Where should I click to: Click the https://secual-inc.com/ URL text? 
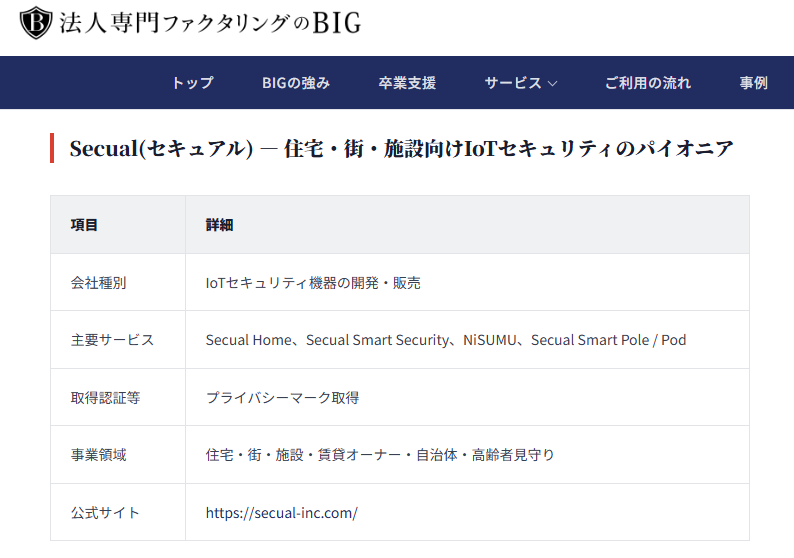(282, 512)
